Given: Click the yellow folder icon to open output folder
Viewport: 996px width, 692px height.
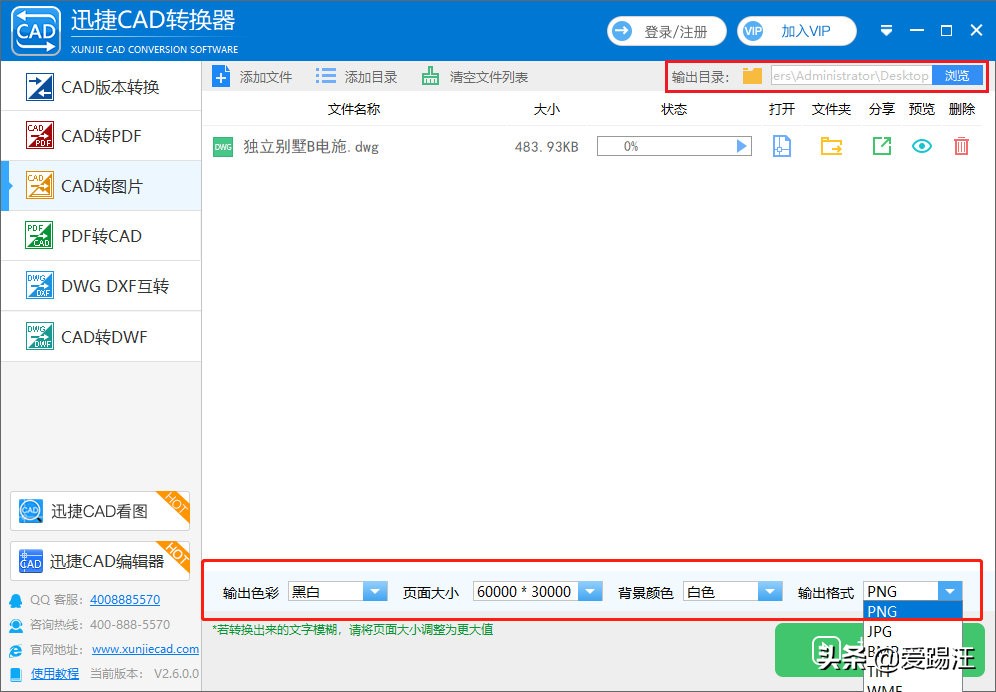Looking at the screenshot, I should tap(831, 145).
